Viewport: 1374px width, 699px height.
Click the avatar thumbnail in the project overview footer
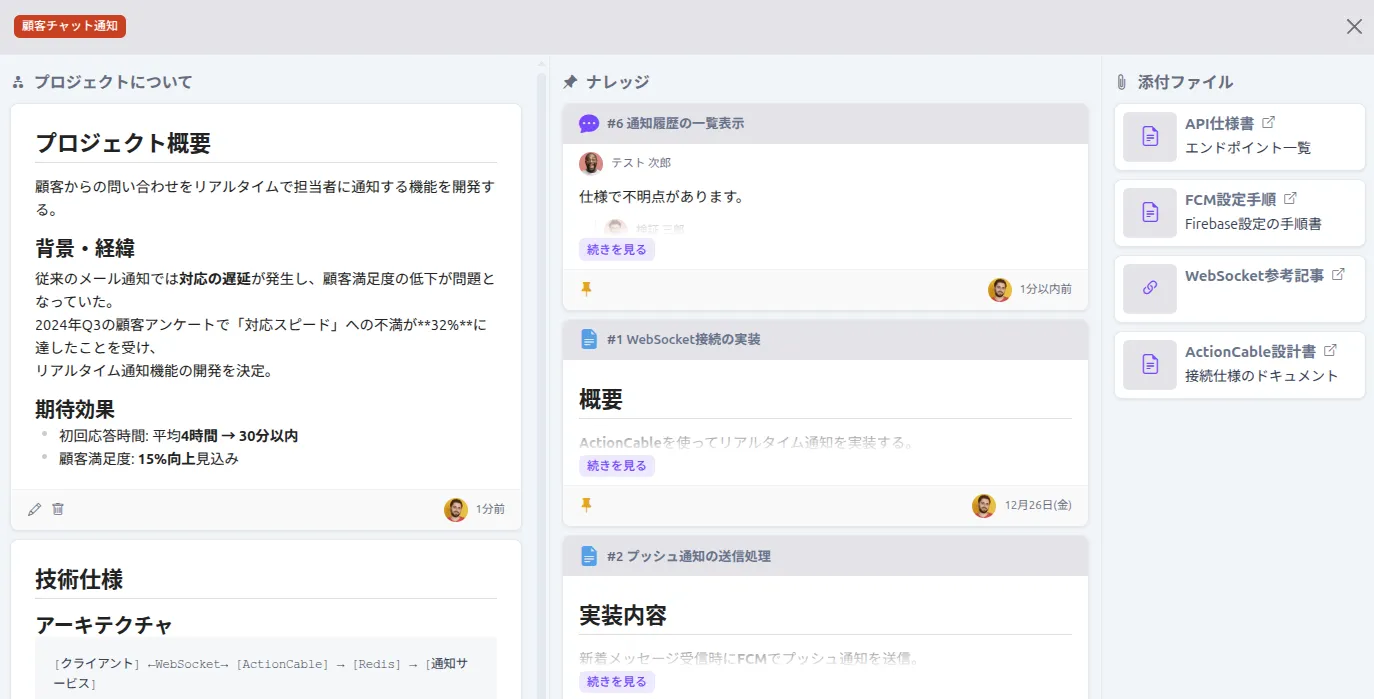[x=456, y=509]
